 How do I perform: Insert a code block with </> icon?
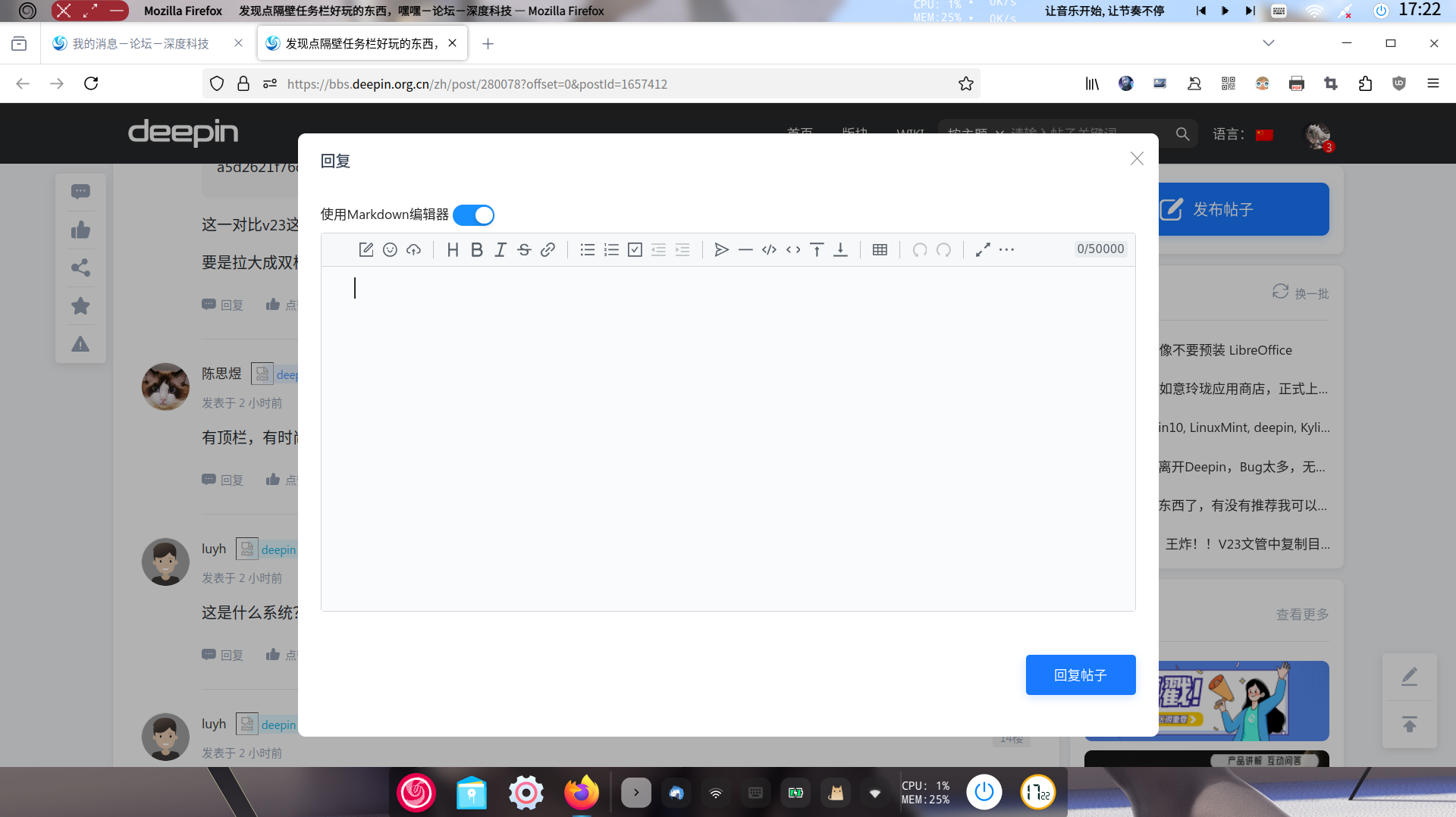[769, 250]
